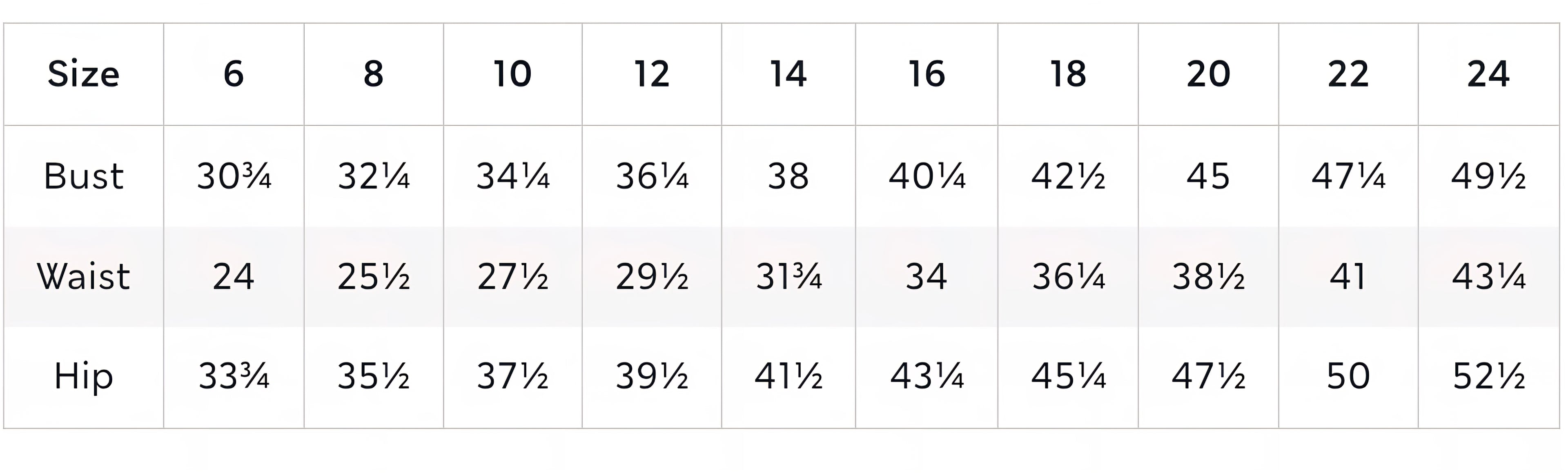The width and height of the screenshot is (1568, 473).
Task: Click the size 6 column header
Action: click(234, 74)
